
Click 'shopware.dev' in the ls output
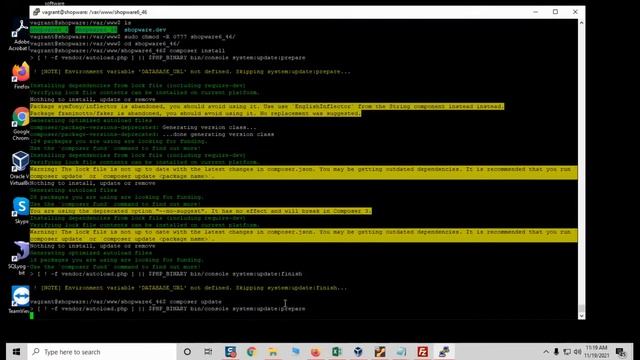[145, 30]
